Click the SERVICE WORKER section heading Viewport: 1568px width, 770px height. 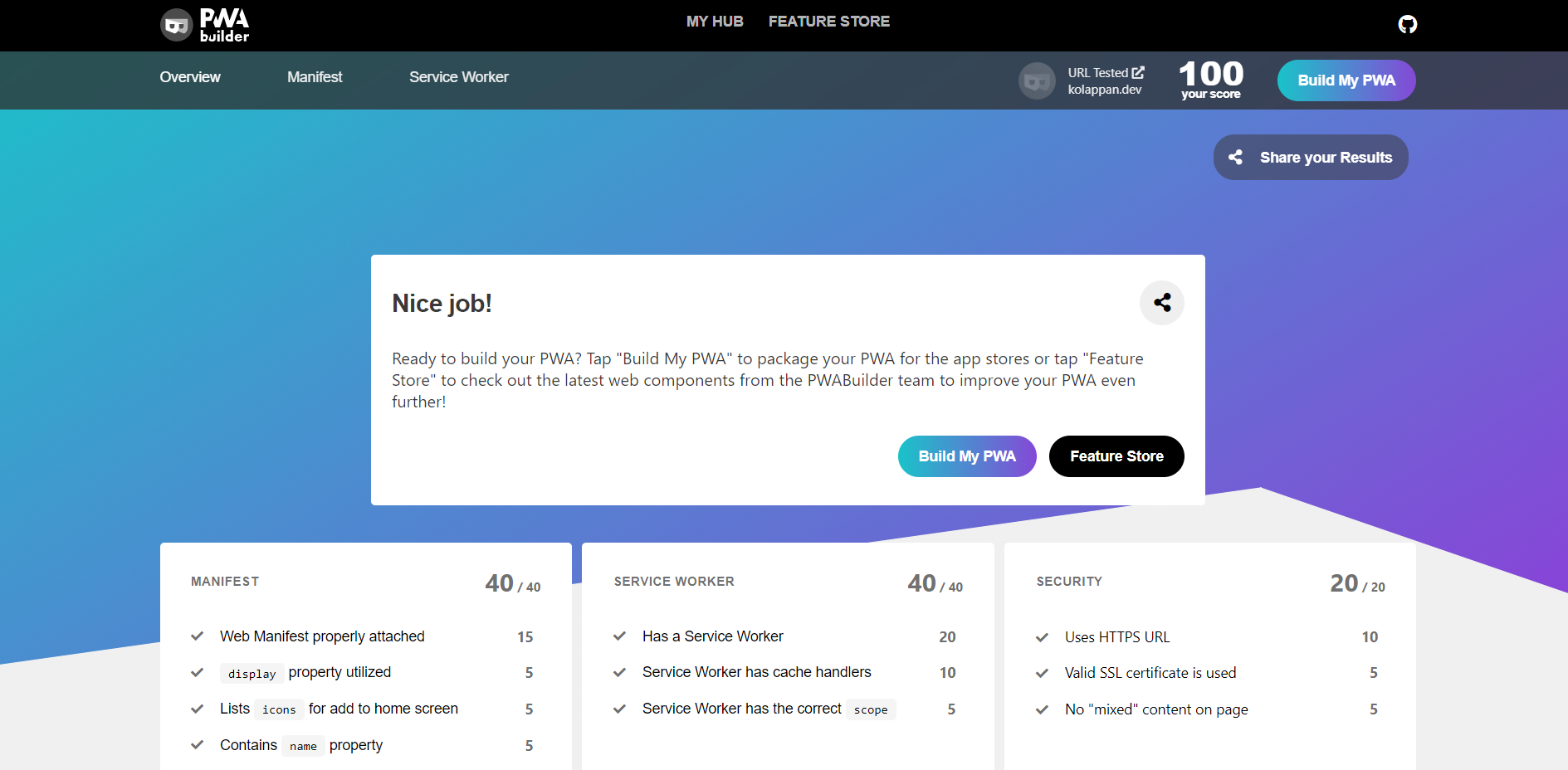674,582
